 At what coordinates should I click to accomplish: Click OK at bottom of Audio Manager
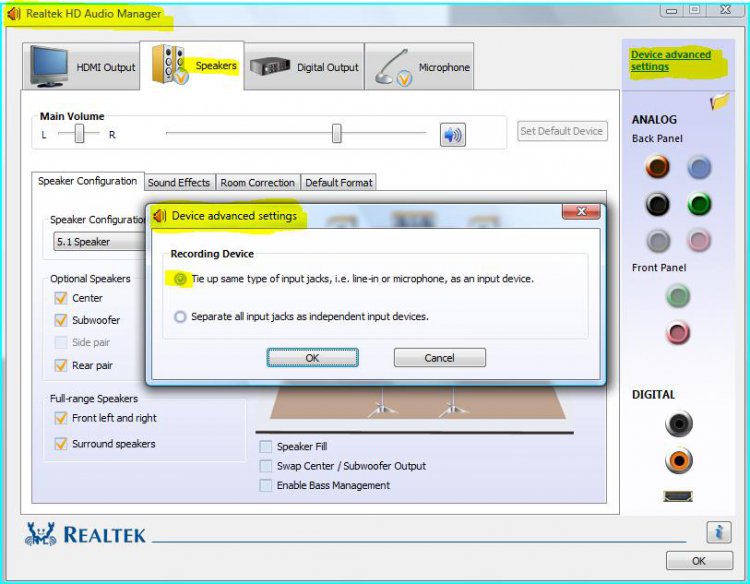click(699, 561)
